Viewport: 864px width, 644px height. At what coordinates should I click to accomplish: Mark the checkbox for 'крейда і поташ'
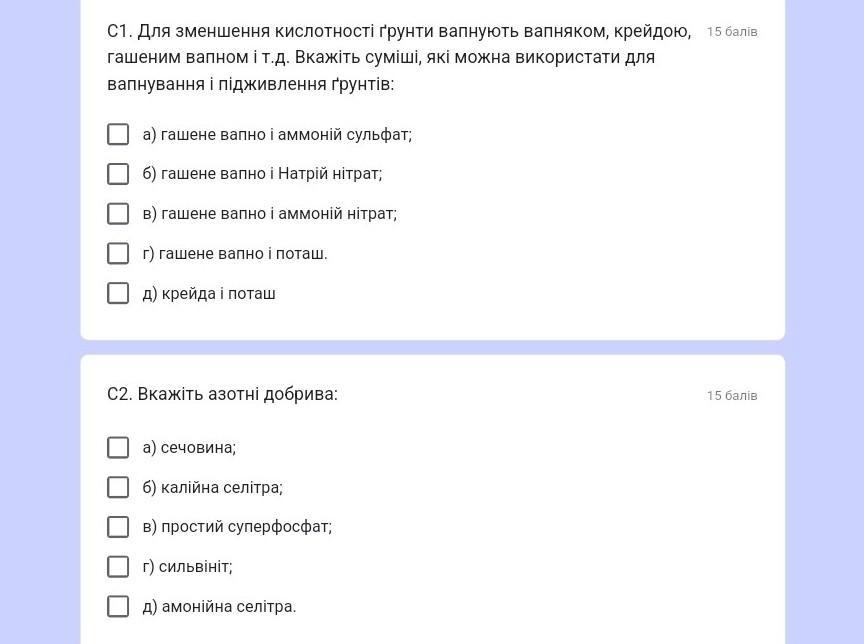[118, 293]
